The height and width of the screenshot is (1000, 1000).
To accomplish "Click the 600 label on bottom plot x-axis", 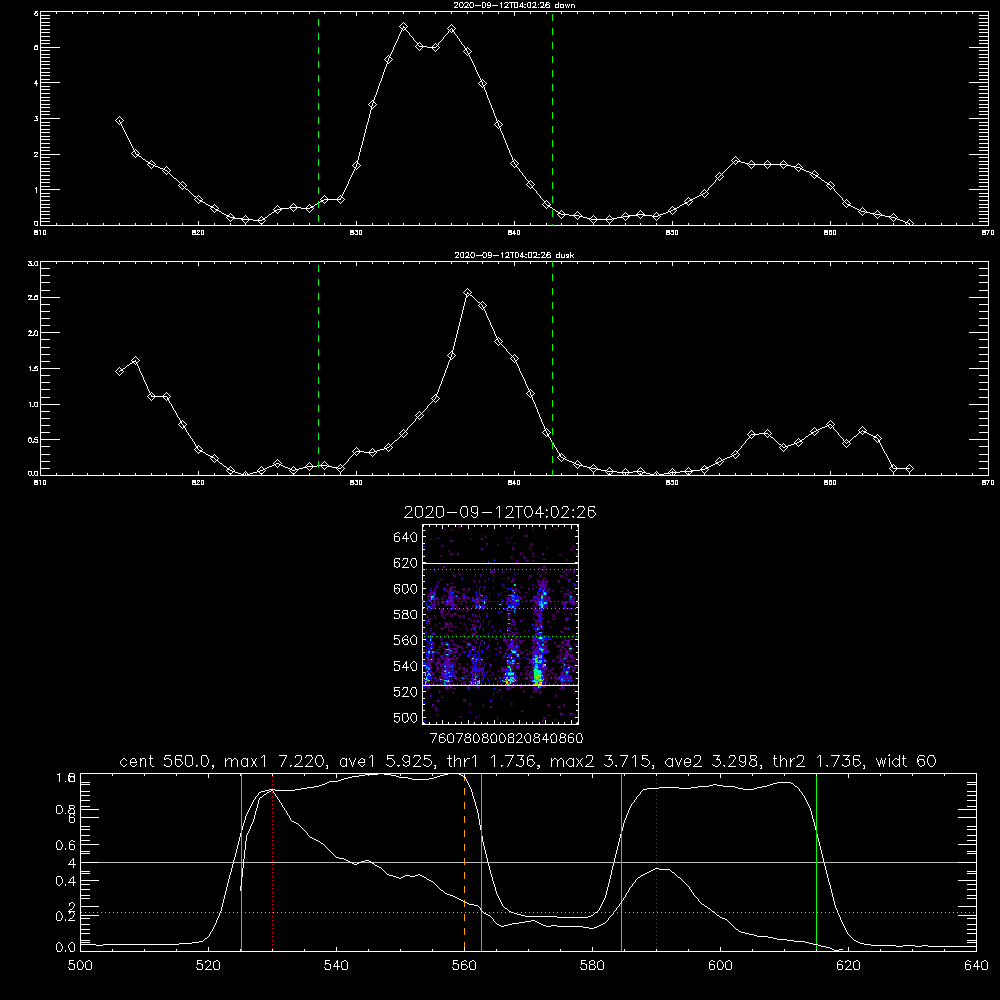I will (x=721, y=966).
